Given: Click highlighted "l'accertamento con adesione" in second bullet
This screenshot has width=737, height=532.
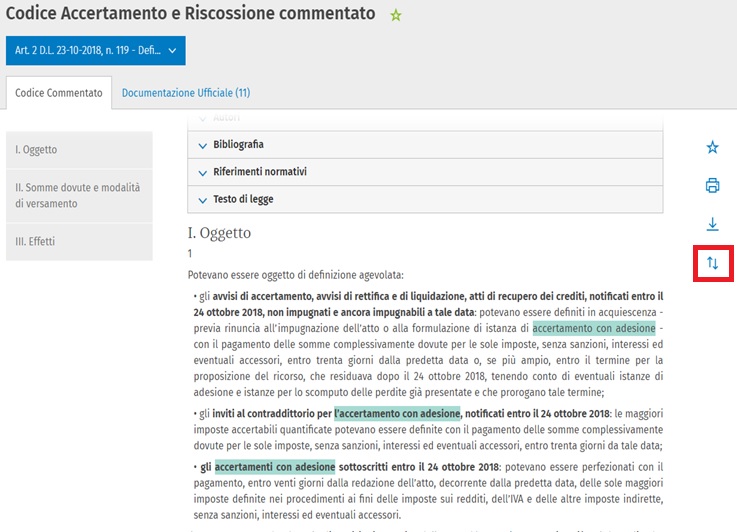Looking at the screenshot, I should 397,413.
